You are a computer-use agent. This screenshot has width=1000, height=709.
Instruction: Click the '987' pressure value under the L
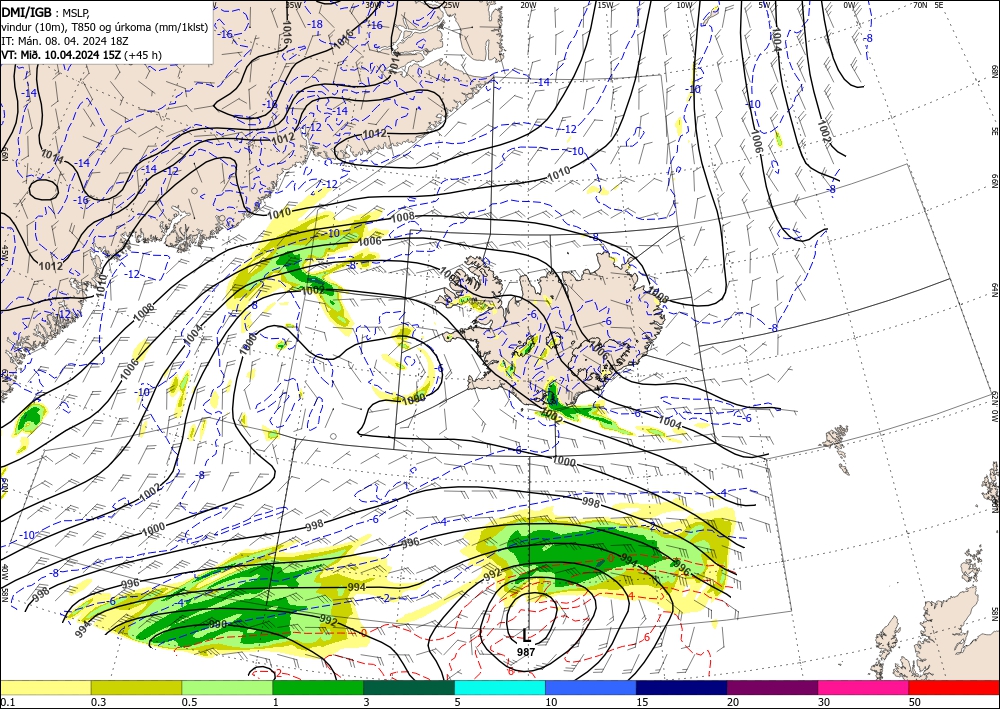[526, 652]
